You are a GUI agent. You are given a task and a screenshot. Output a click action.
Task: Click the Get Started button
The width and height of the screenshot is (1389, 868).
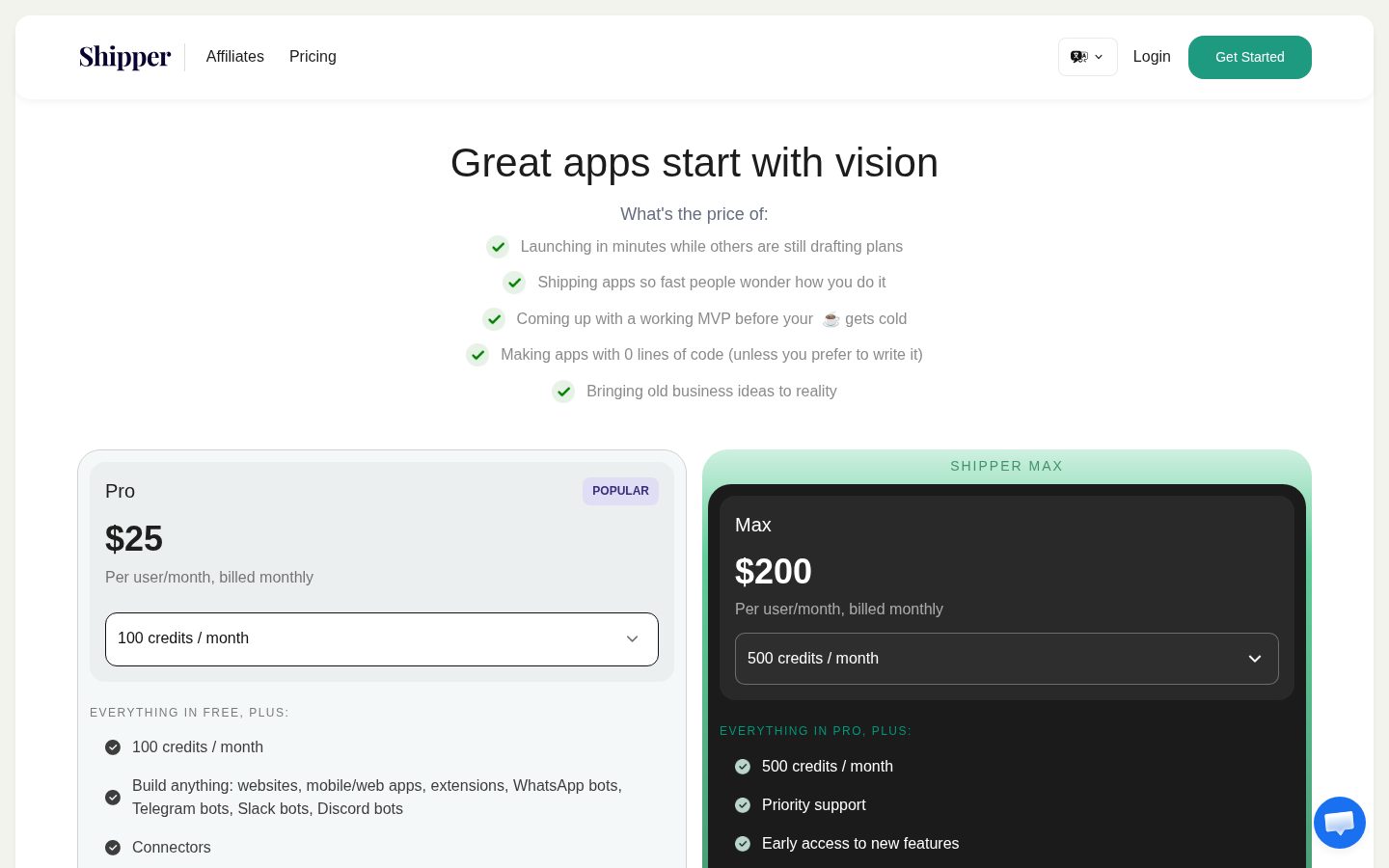[1250, 57]
